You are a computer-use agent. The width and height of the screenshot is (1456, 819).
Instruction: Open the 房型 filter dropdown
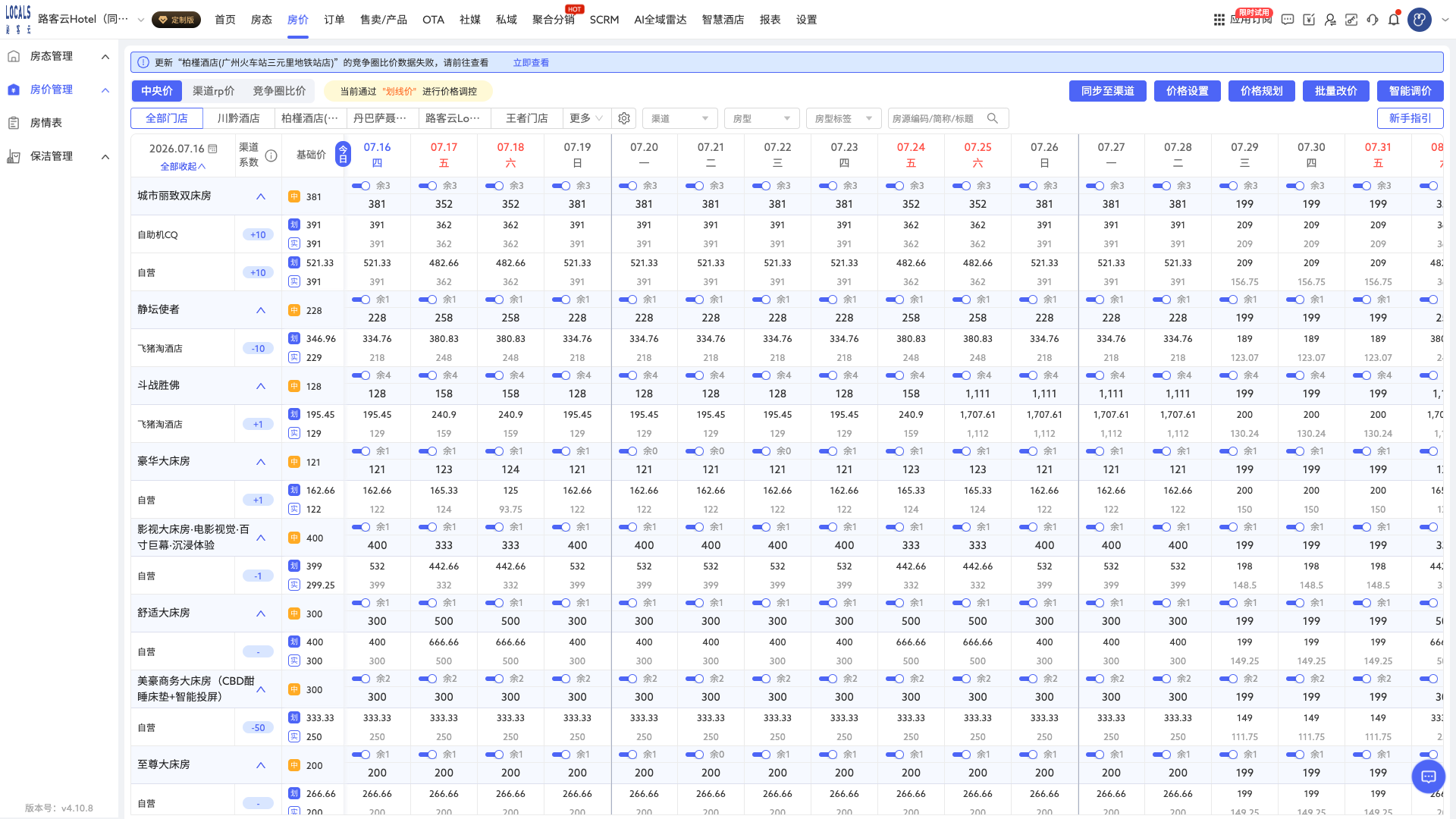coord(761,118)
